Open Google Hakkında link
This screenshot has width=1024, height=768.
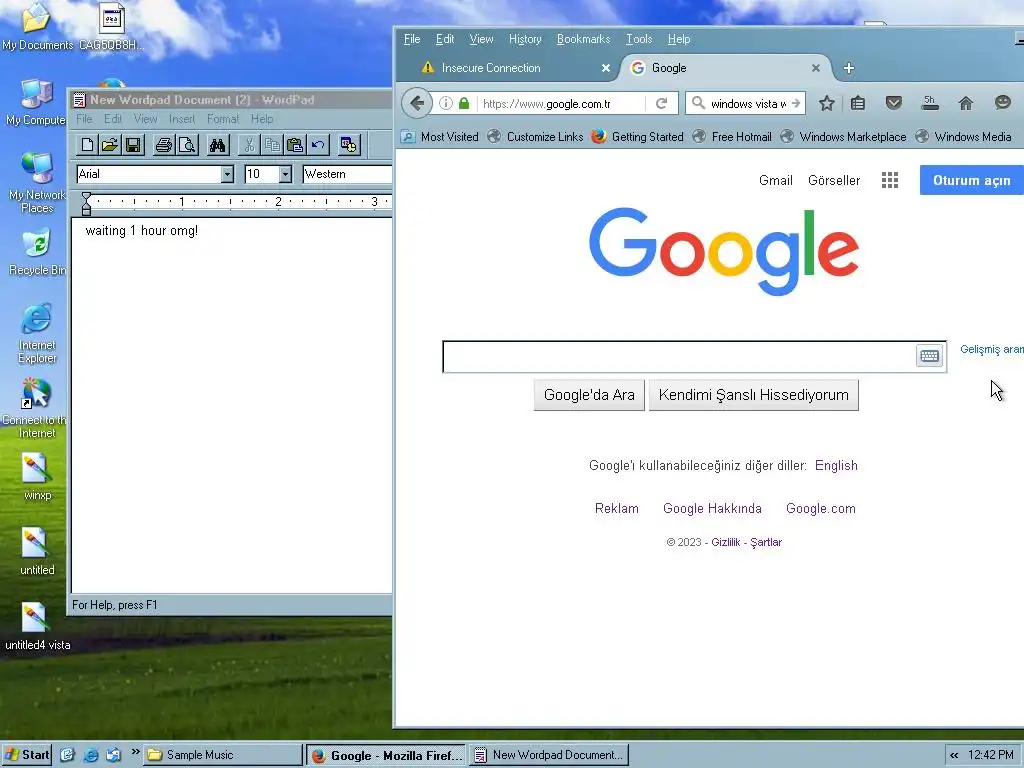coord(712,509)
